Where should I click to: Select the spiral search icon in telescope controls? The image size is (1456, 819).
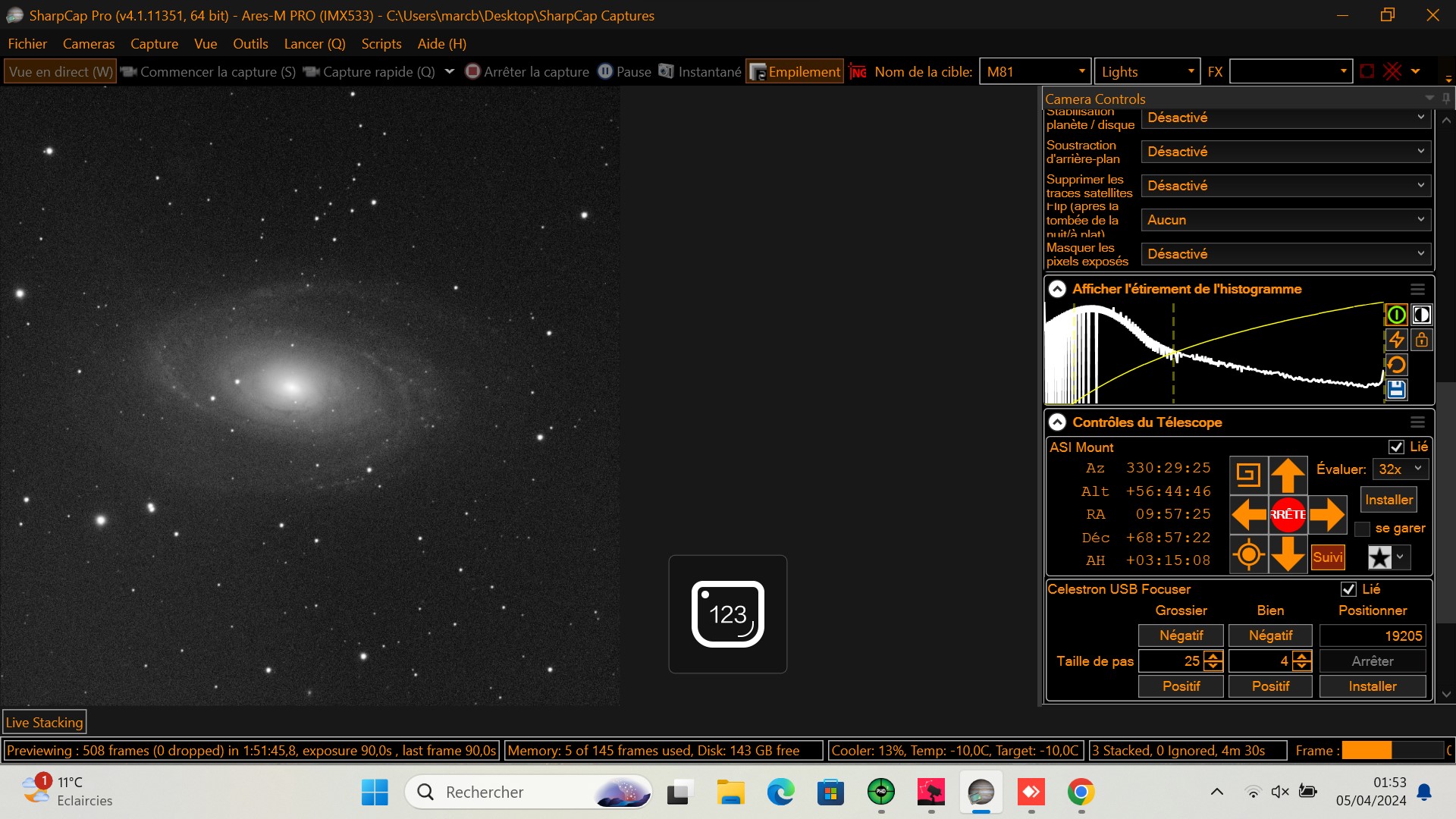1248,476
